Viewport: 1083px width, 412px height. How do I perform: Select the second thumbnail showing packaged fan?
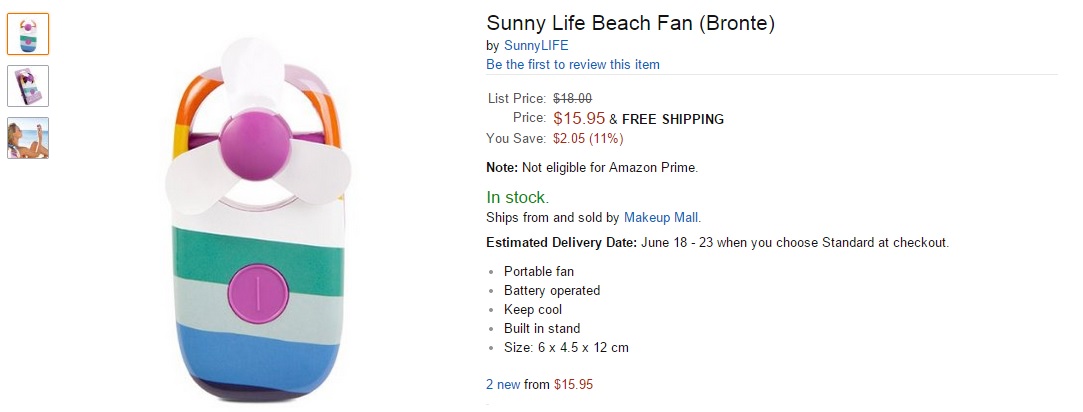(x=28, y=86)
